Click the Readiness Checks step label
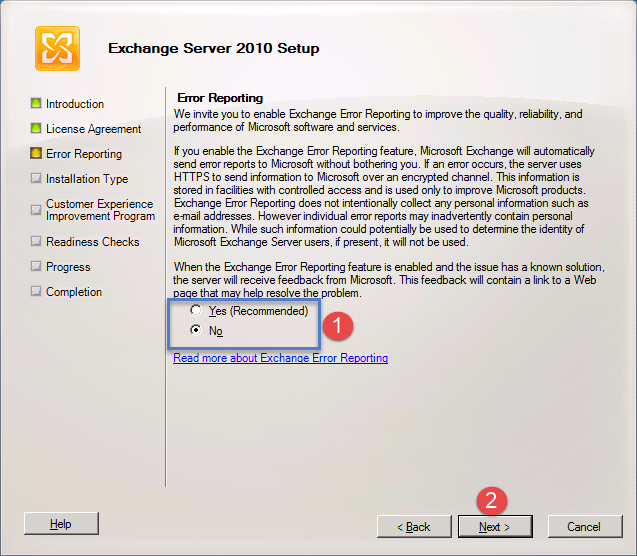 coord(93,242)
